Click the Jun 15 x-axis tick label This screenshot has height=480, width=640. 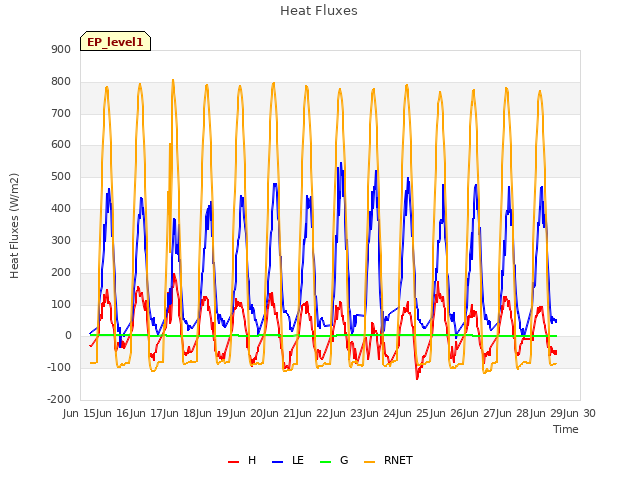(x=77, y=413)
